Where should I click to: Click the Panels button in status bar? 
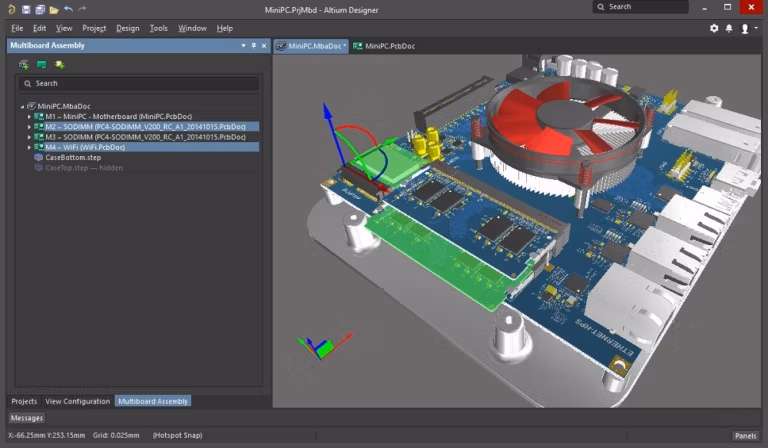tap(745, 436)
